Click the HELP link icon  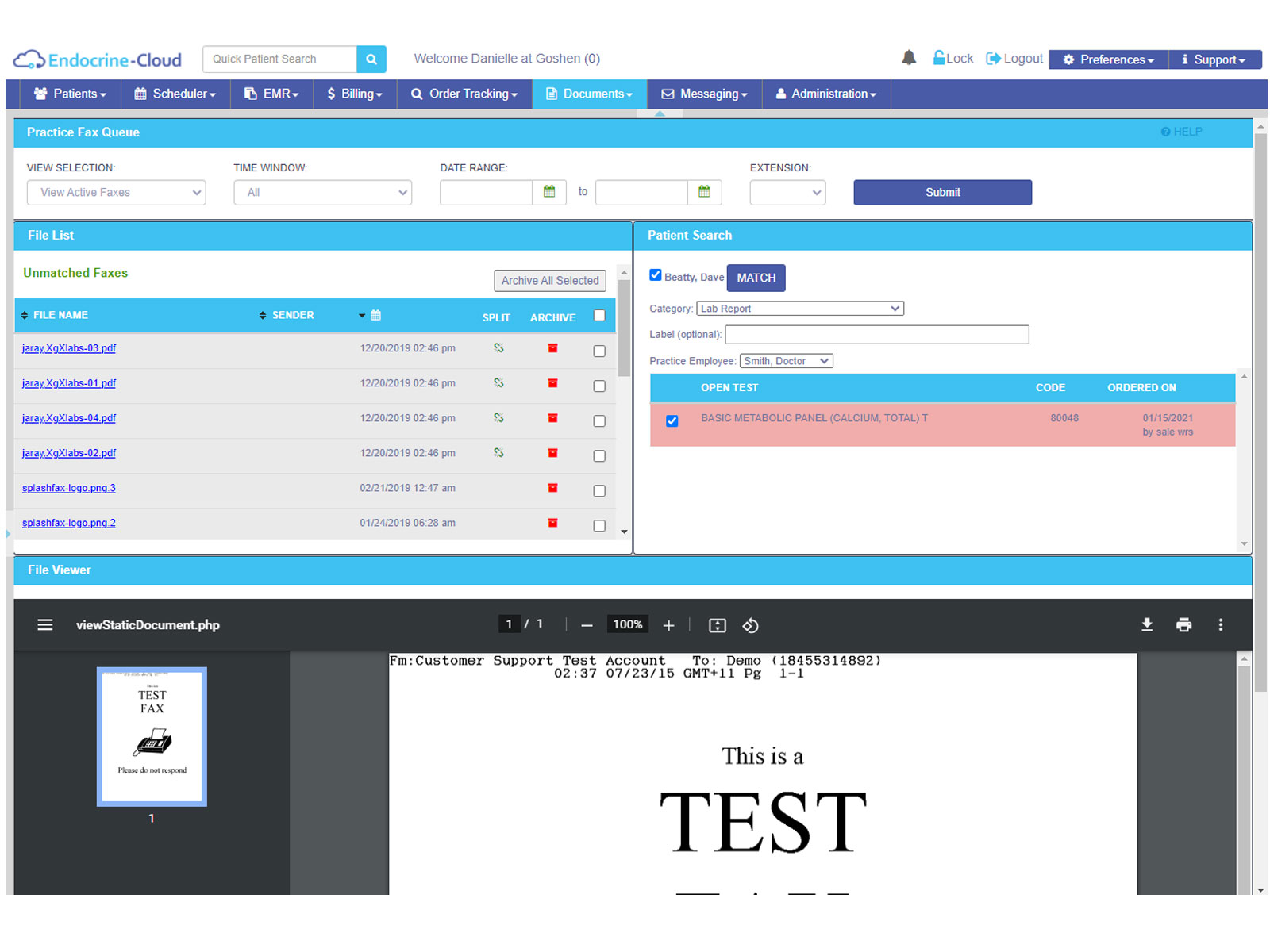[1165, 132]
